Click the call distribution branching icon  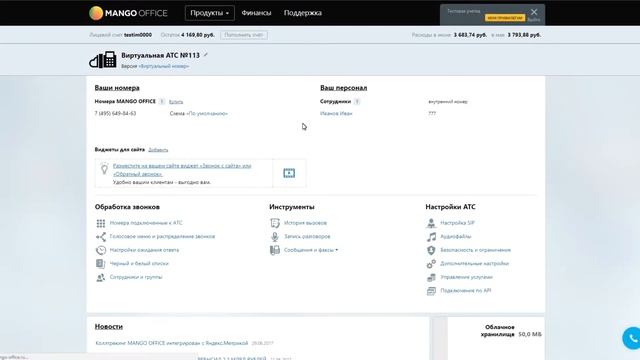pos(101,237)
